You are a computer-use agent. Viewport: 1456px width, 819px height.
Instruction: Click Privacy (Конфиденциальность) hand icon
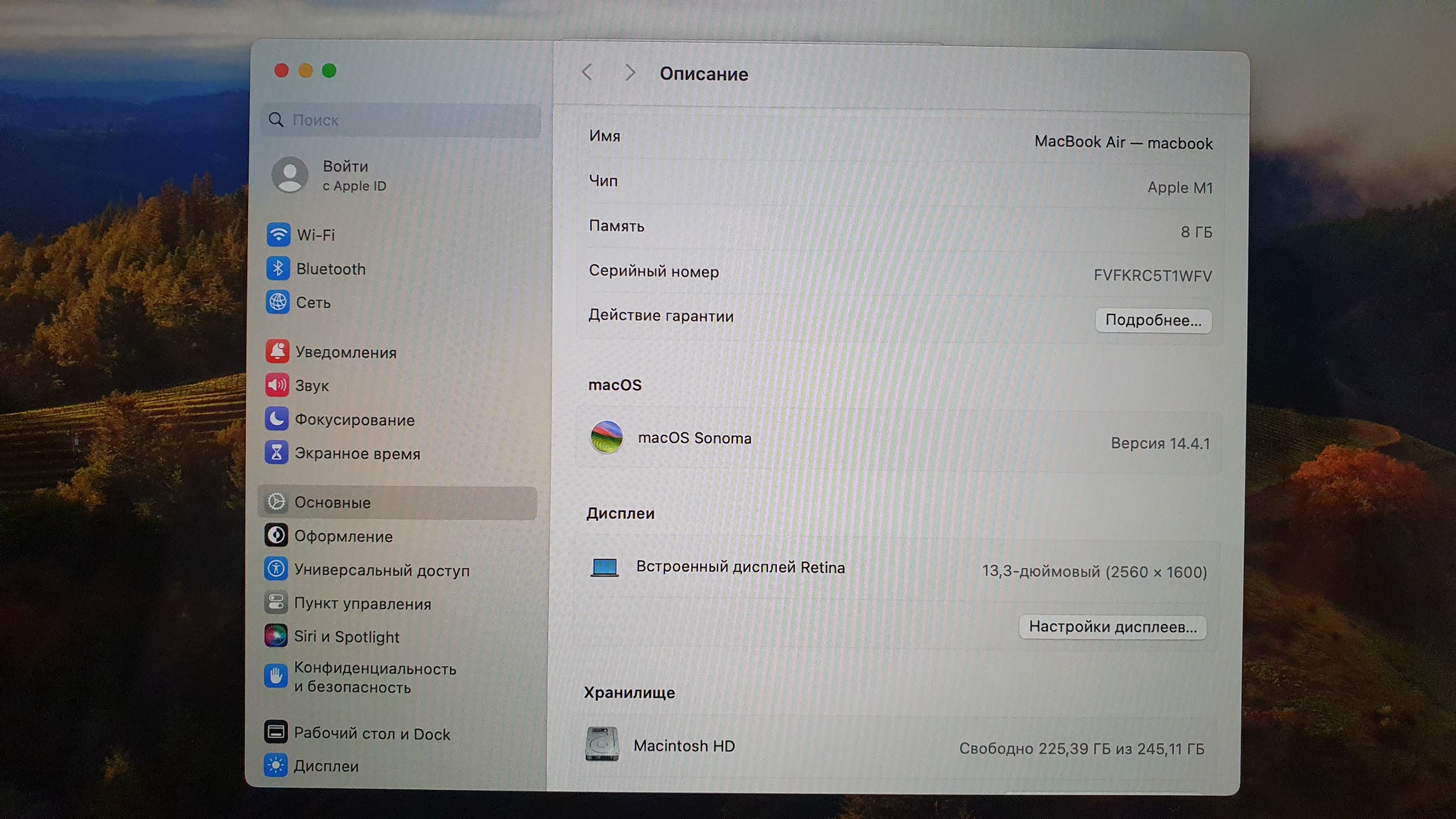point(276,677)
